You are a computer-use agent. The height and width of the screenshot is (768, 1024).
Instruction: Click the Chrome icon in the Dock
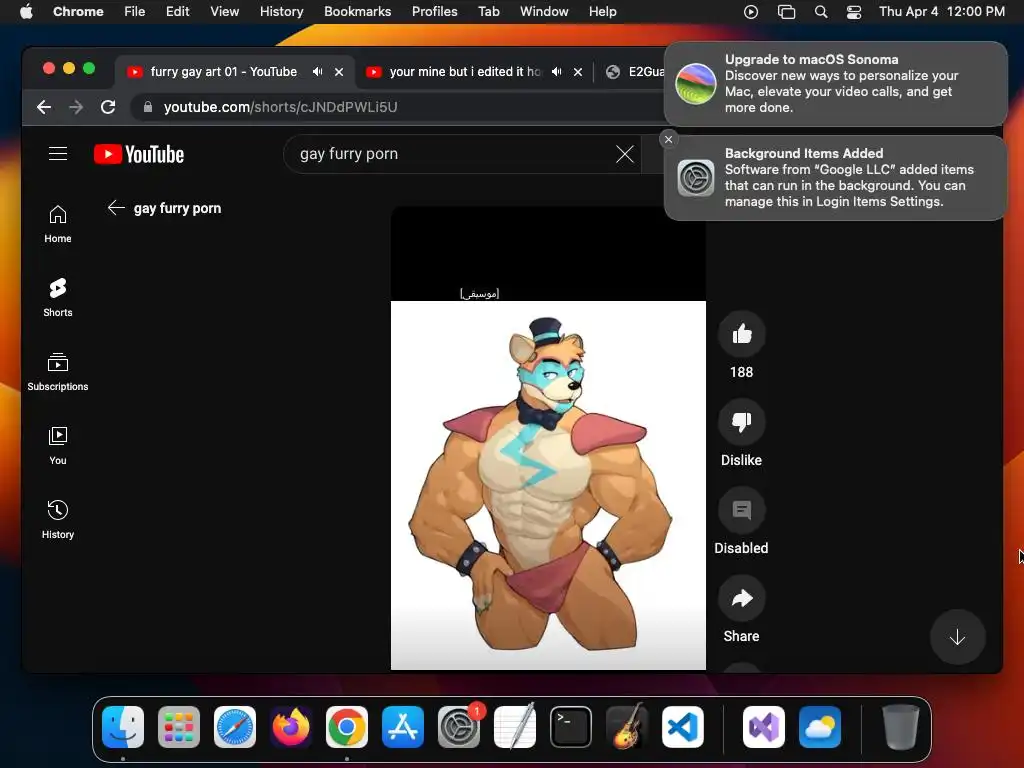pyautogui.click(x=347, y=727)
